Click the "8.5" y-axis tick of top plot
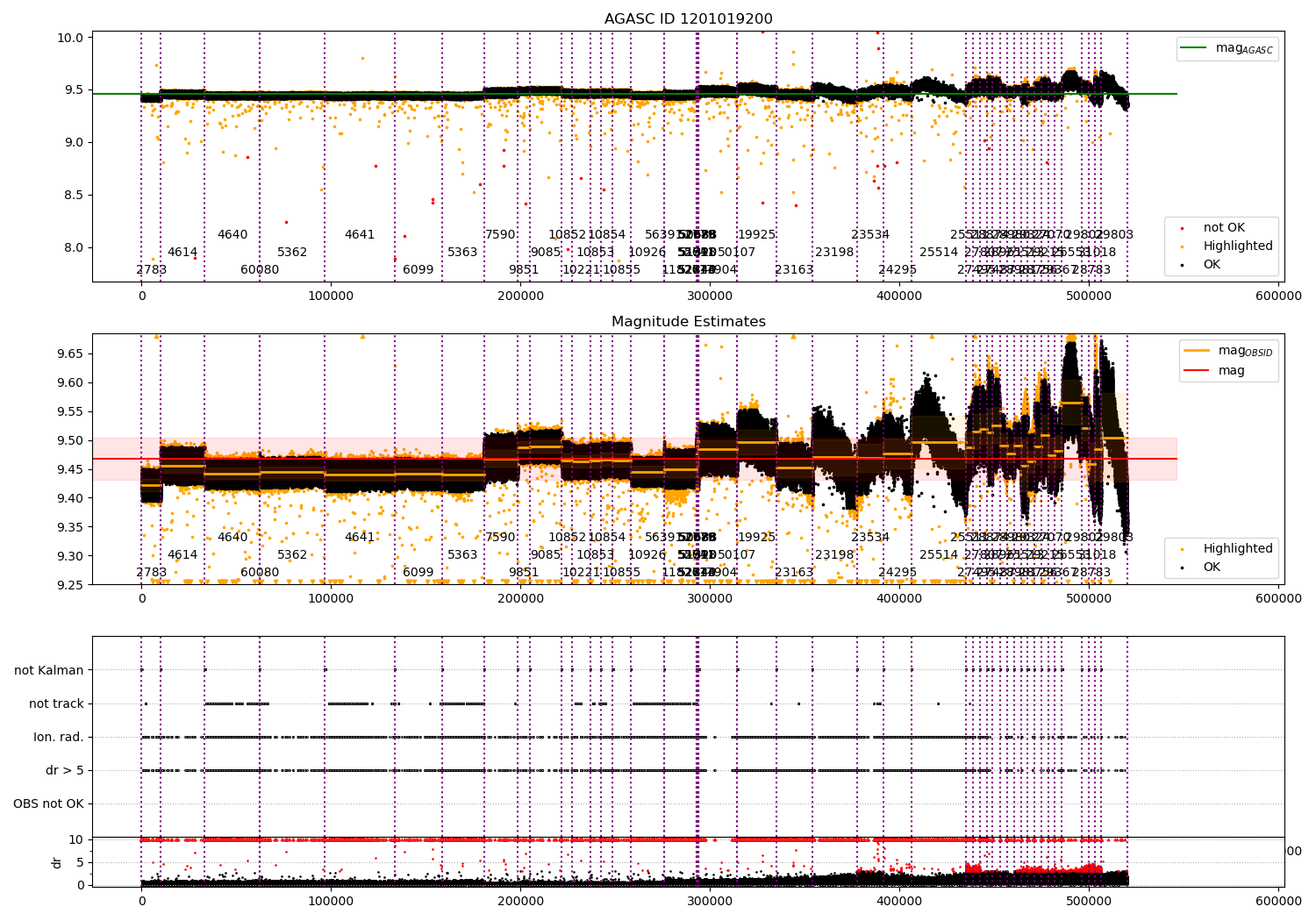The height and width of the screenshot is (921, 1316). 75,195
